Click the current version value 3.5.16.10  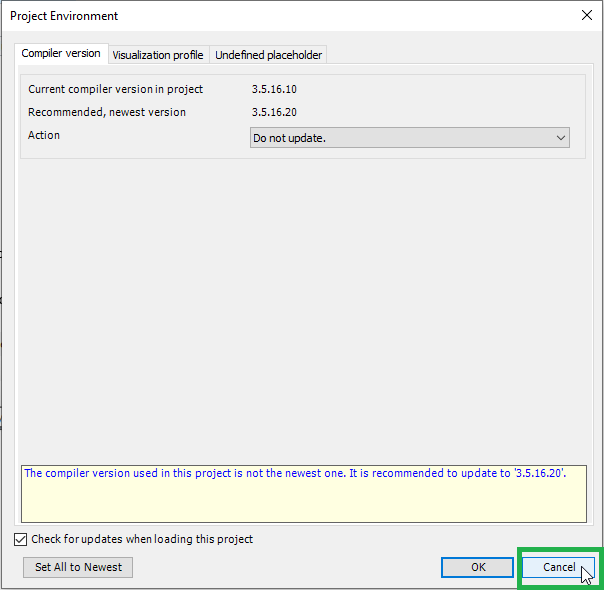[x=274, y=89]
